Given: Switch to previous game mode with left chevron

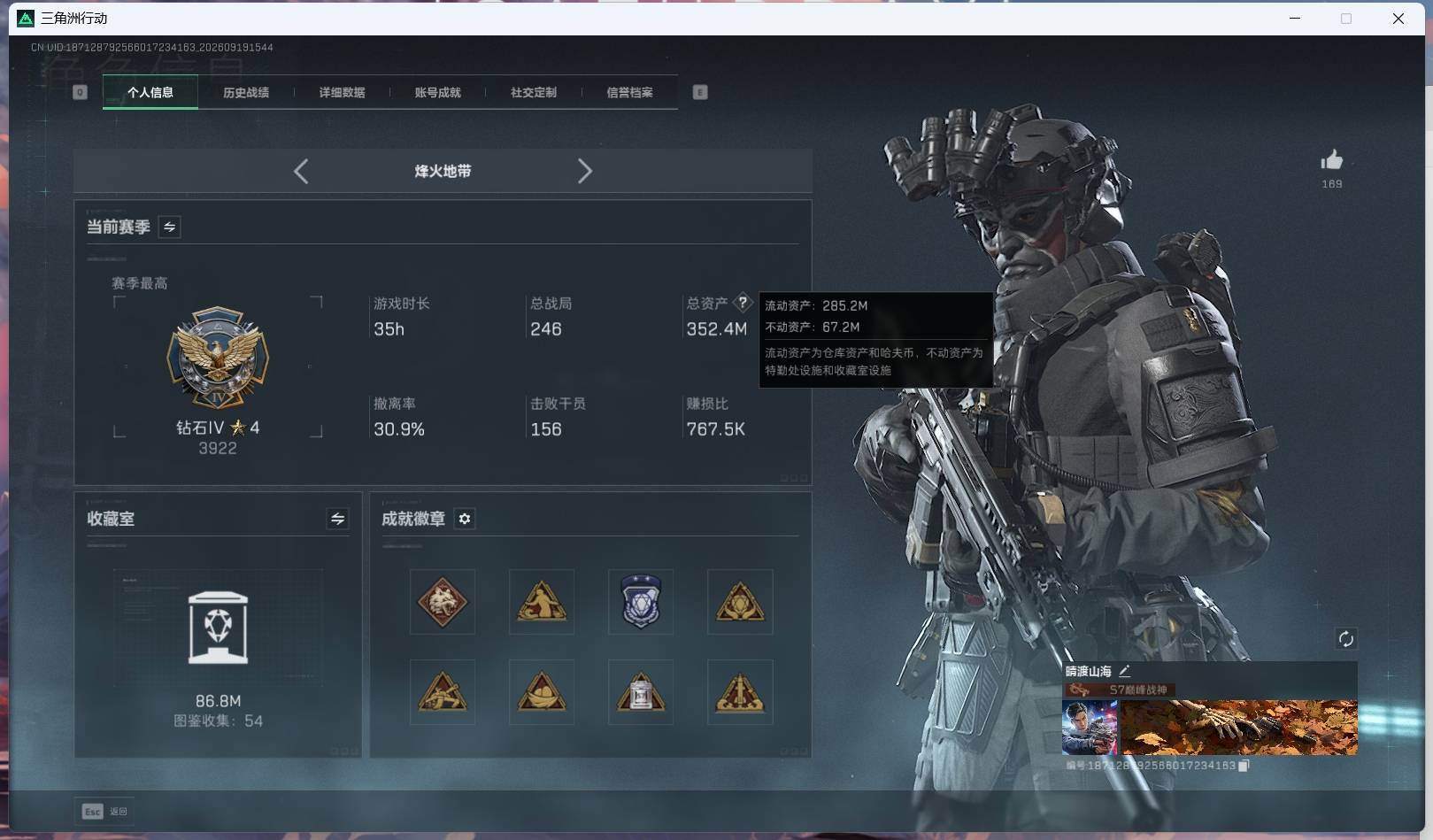Looking at the screenshot, I should click(x=301, y=171).
